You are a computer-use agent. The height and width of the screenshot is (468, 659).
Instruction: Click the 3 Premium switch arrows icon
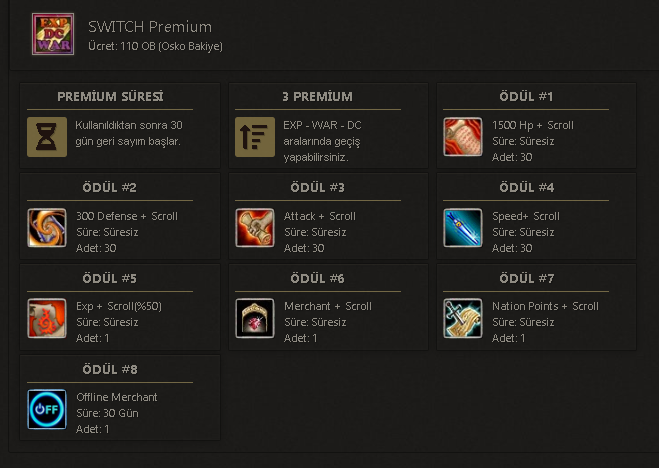[255, 137]
